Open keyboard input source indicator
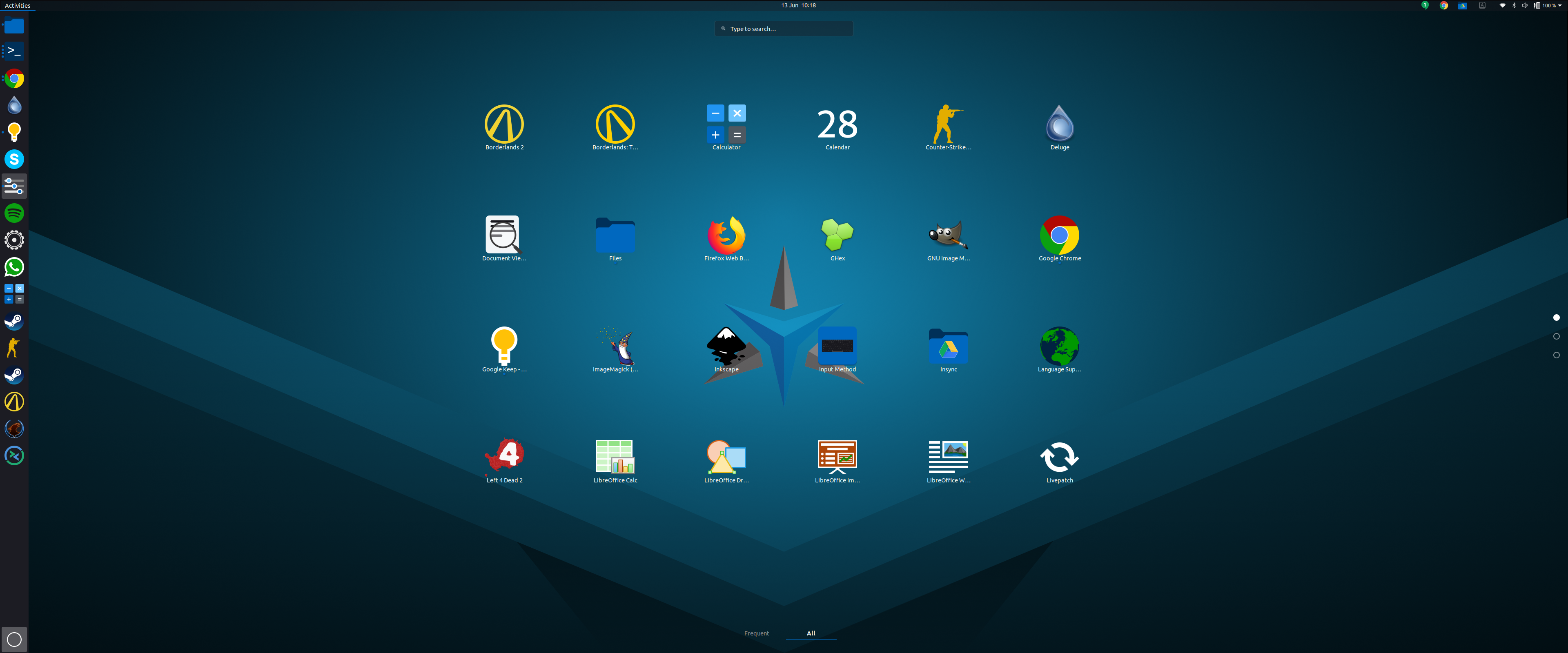The height and width of the screenshot is (653, 1568). pyautogui.click(x=1481, y=5)
